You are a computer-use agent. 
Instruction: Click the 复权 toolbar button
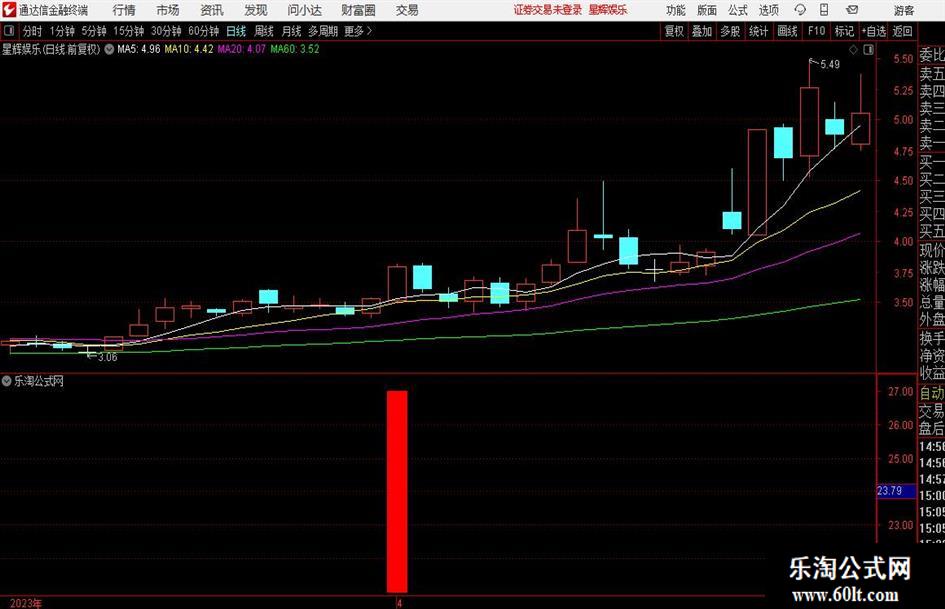(674, 31)
